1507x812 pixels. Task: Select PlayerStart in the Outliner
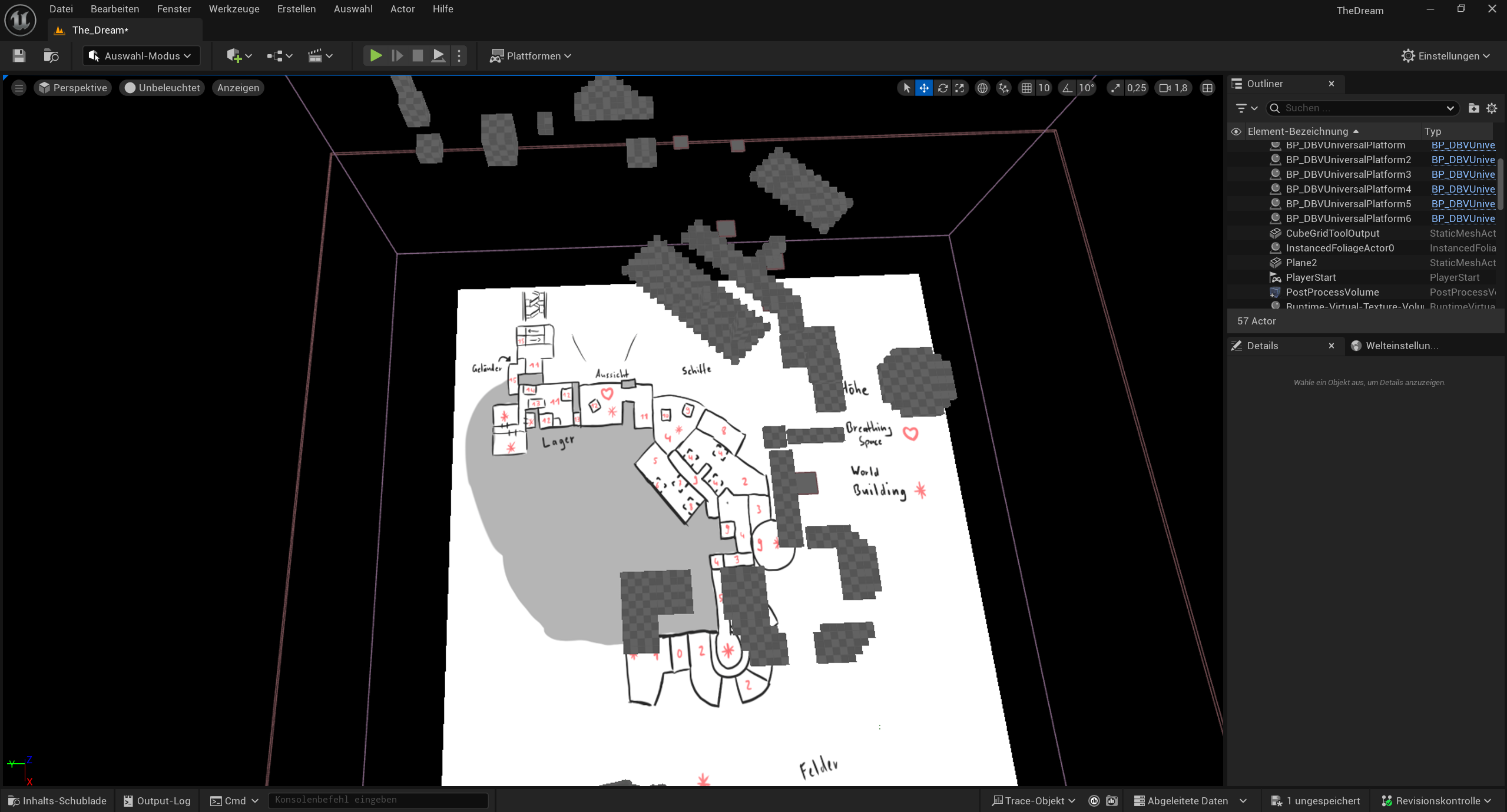(x=1310, y=277)
